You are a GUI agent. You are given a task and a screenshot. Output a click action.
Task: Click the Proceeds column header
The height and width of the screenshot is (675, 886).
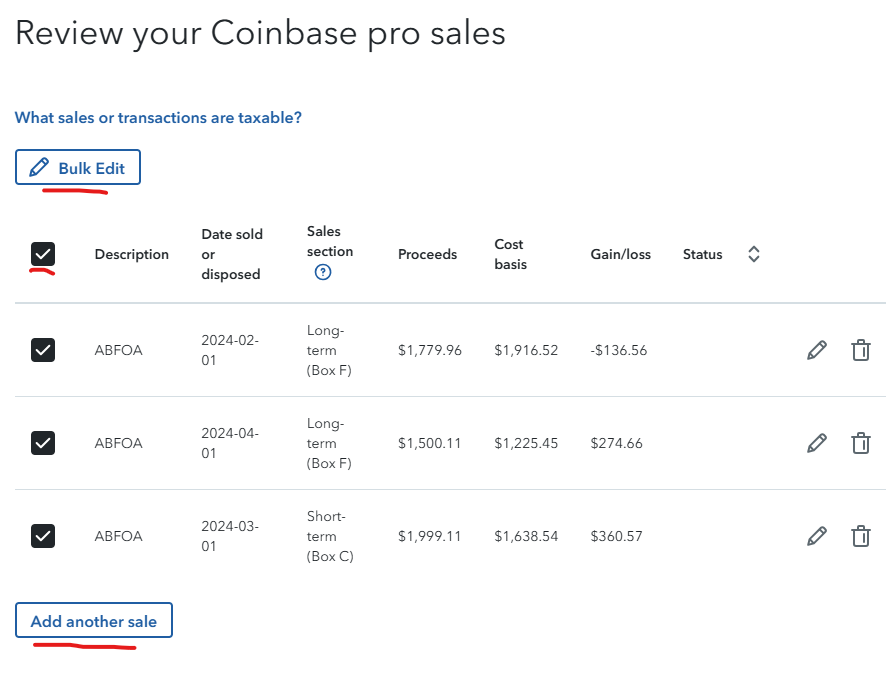click(x=427, y=254)
